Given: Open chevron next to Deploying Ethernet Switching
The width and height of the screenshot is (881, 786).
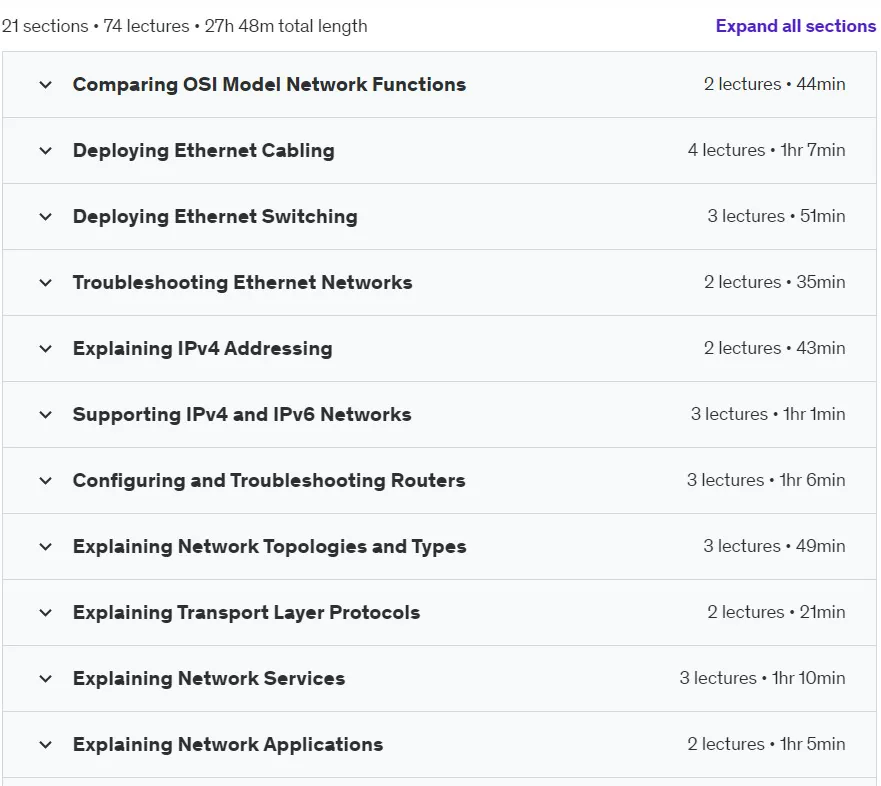Looking at the screenshot, I should coord(46,217).
